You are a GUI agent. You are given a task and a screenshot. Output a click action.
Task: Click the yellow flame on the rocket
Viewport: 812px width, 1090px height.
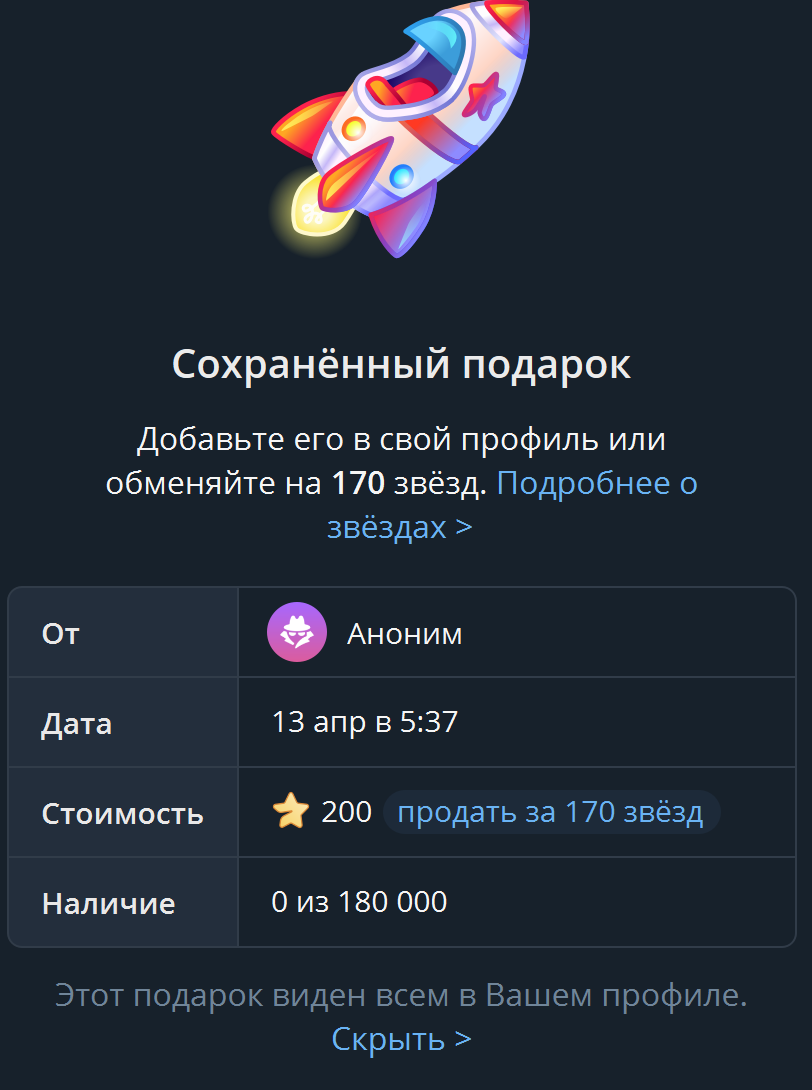tap(315, 211)
